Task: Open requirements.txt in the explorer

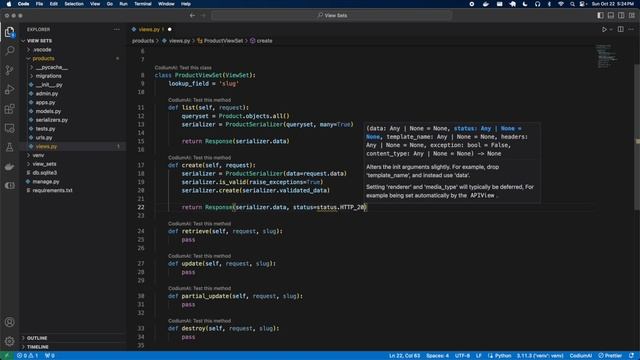Action: click(x=73, y=190)
